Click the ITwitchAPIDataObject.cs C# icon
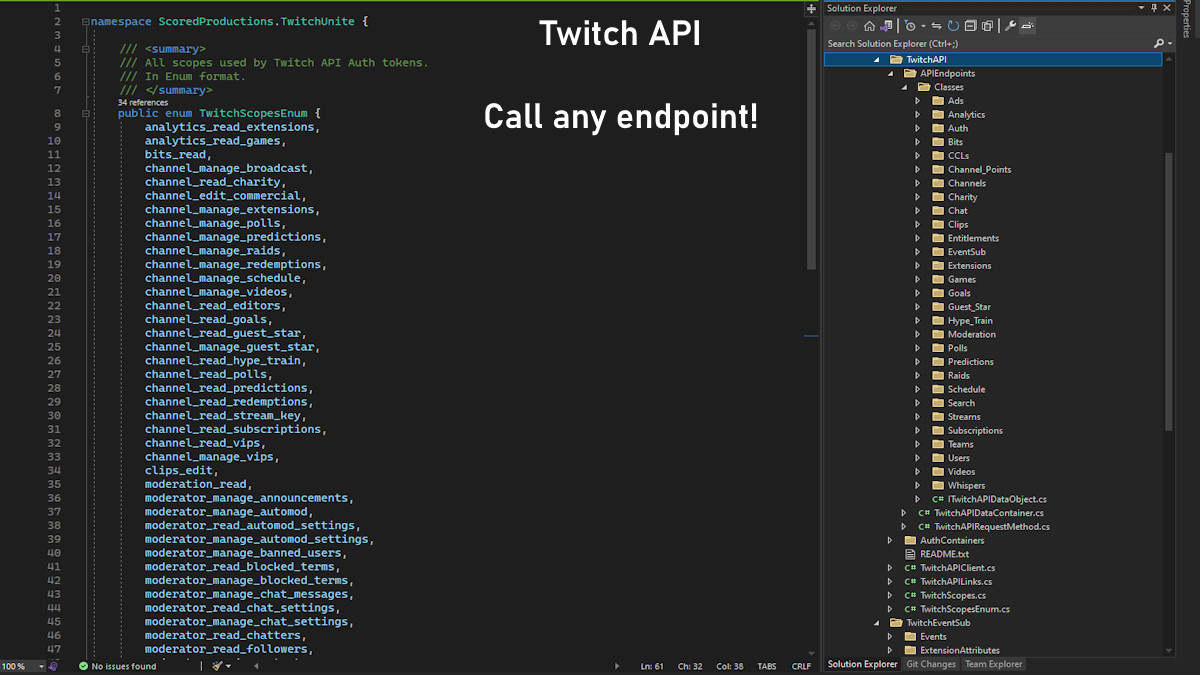This screenshot has width=1200, height=675. [938, 499]
